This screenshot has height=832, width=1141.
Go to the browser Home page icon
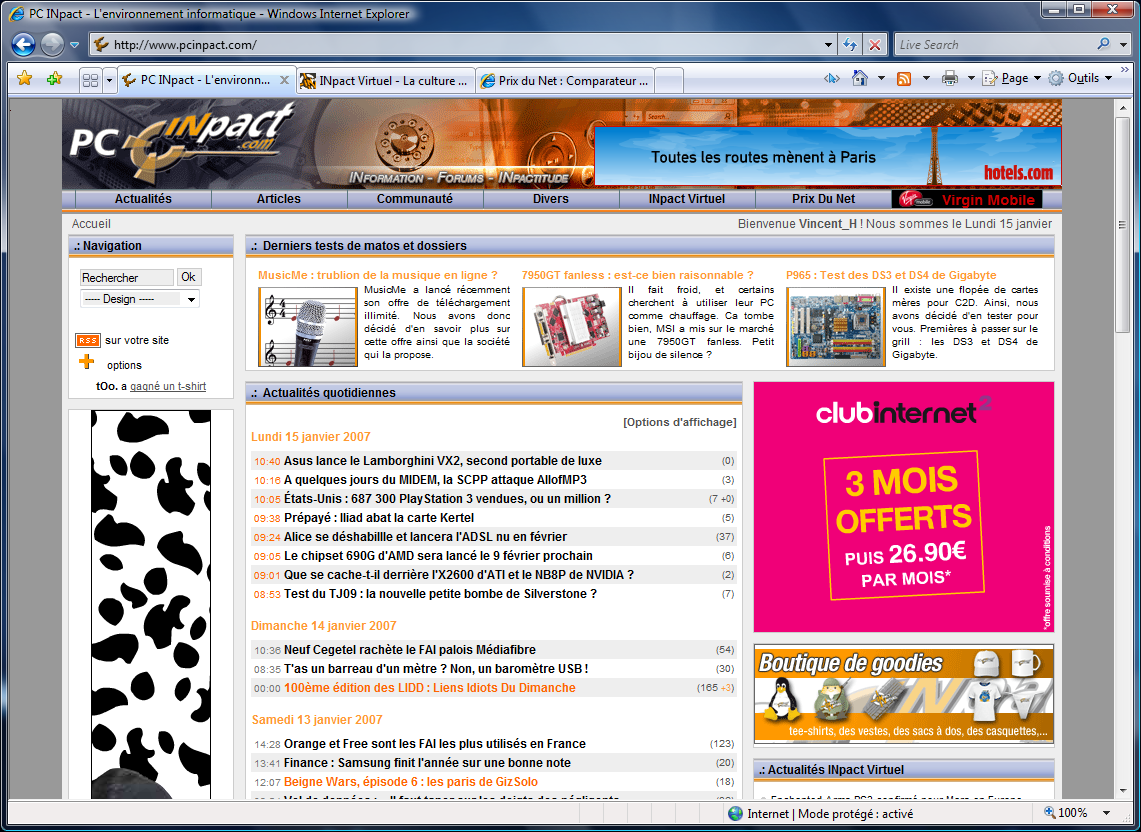pos(859,78)
